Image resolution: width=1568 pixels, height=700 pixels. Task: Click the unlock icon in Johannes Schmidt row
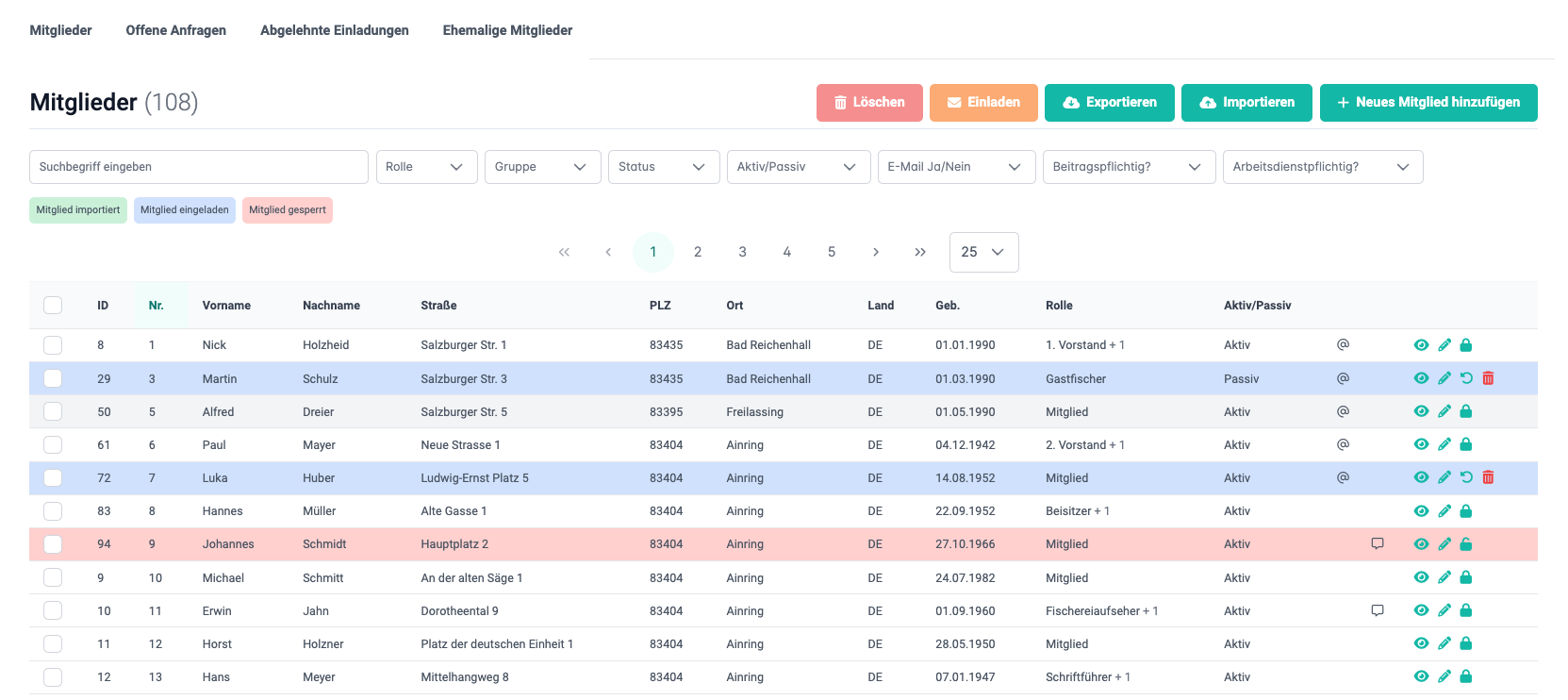(1465, 544)
